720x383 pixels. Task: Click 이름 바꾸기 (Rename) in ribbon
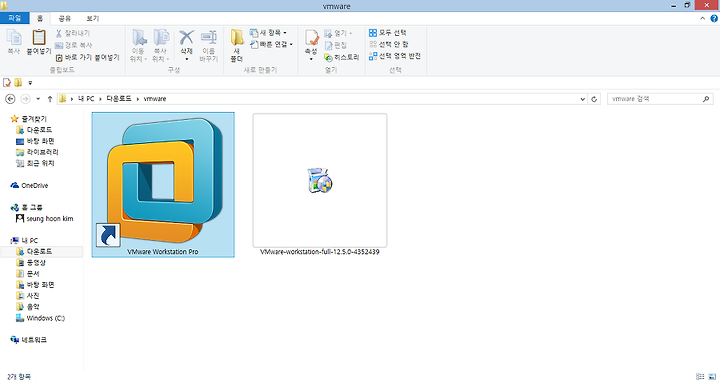pyautogui.click(x=208, y=45)
